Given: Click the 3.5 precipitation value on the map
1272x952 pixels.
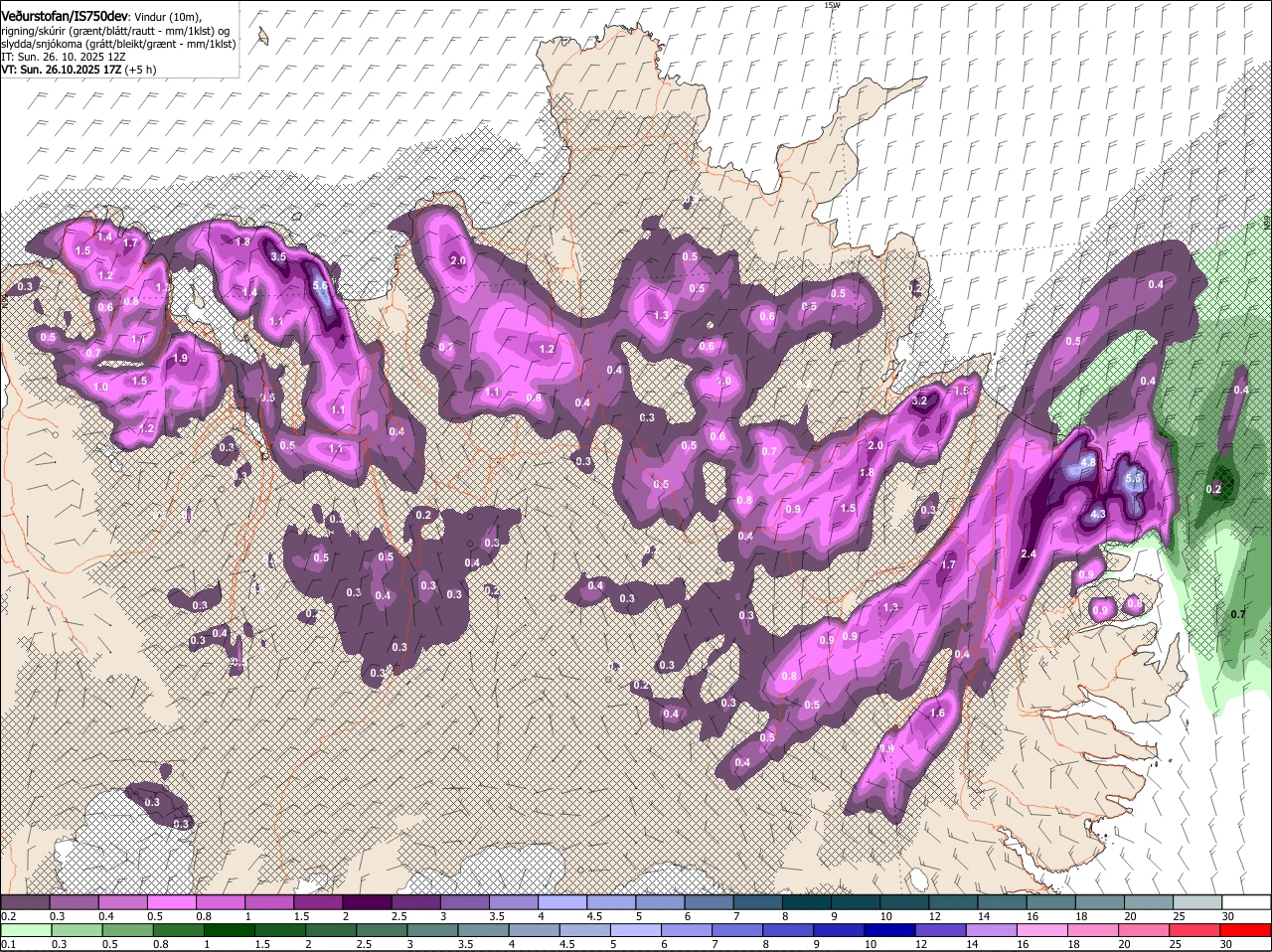Looking at the screenshot, I should 278,256.
